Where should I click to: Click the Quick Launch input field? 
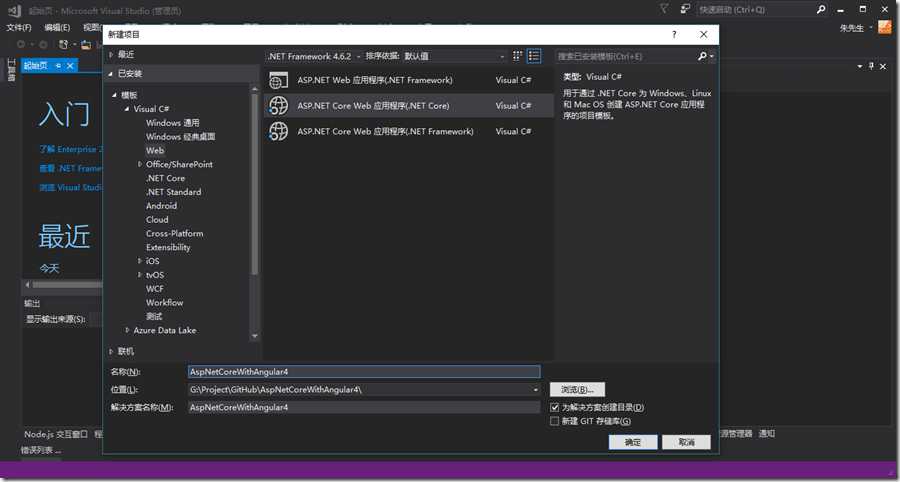756,9
